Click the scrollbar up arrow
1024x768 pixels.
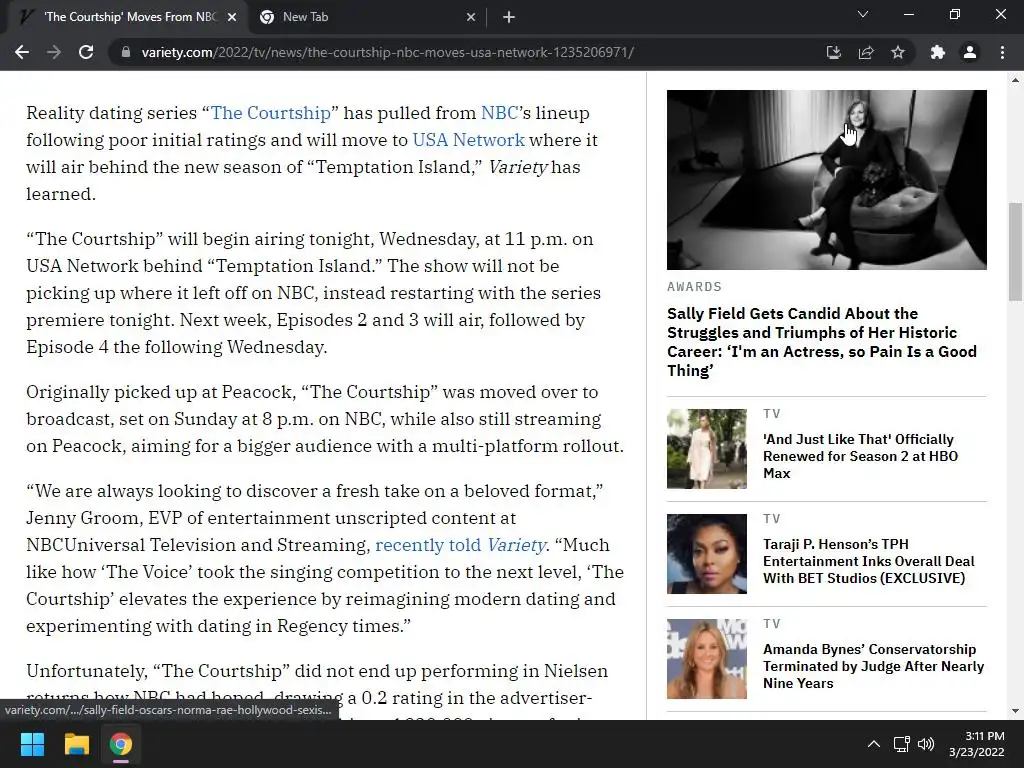1015,80
